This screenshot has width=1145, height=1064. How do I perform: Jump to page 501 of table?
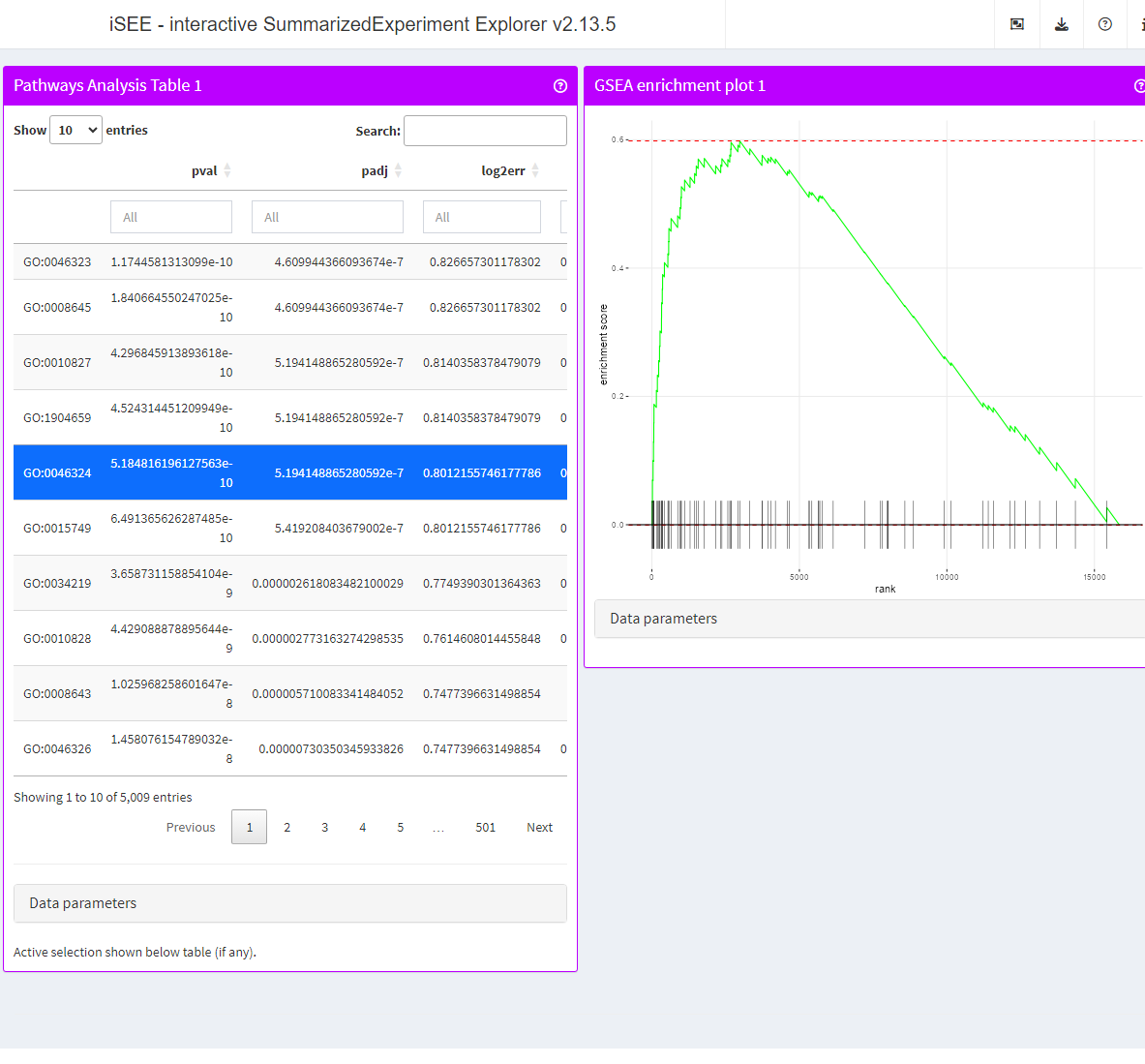coord(485,827)
